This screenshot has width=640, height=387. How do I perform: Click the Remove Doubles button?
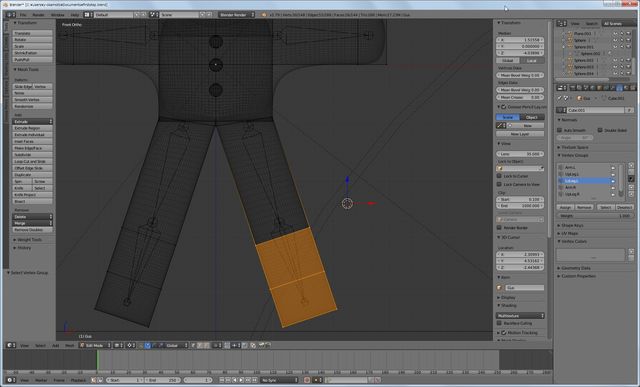coord(33,230)
